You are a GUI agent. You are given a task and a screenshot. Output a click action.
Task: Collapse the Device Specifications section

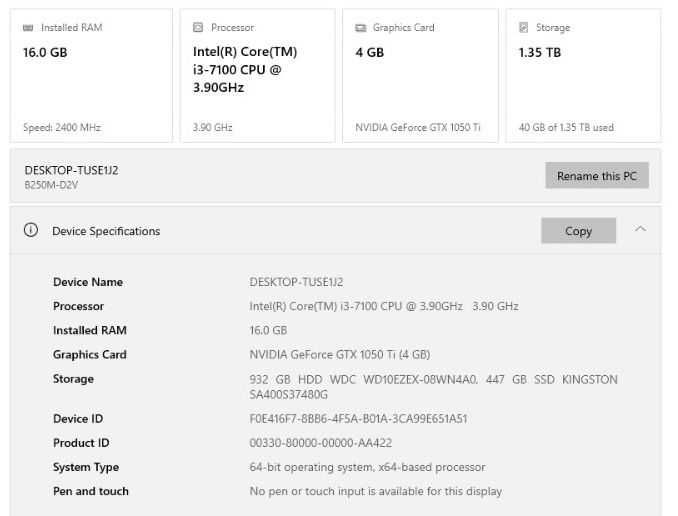tap(640, 230)
